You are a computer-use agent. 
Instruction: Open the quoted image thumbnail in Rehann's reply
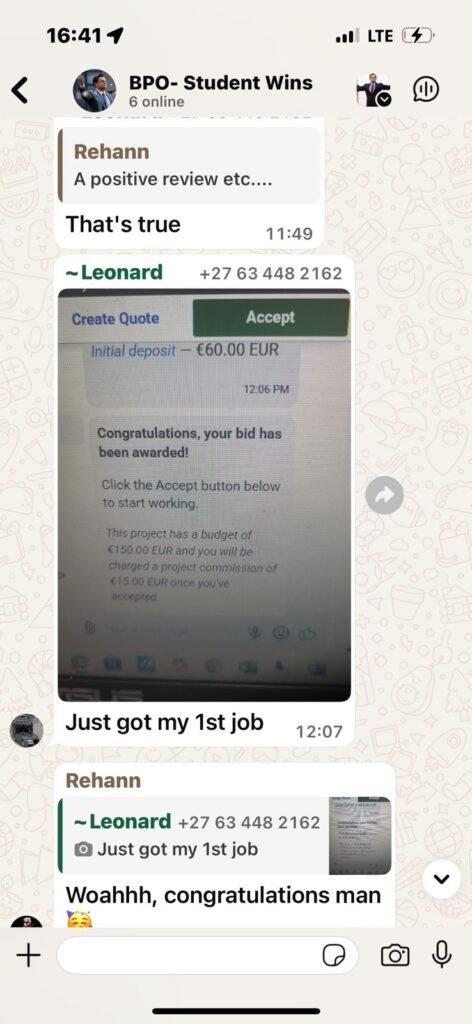point(360,835)
